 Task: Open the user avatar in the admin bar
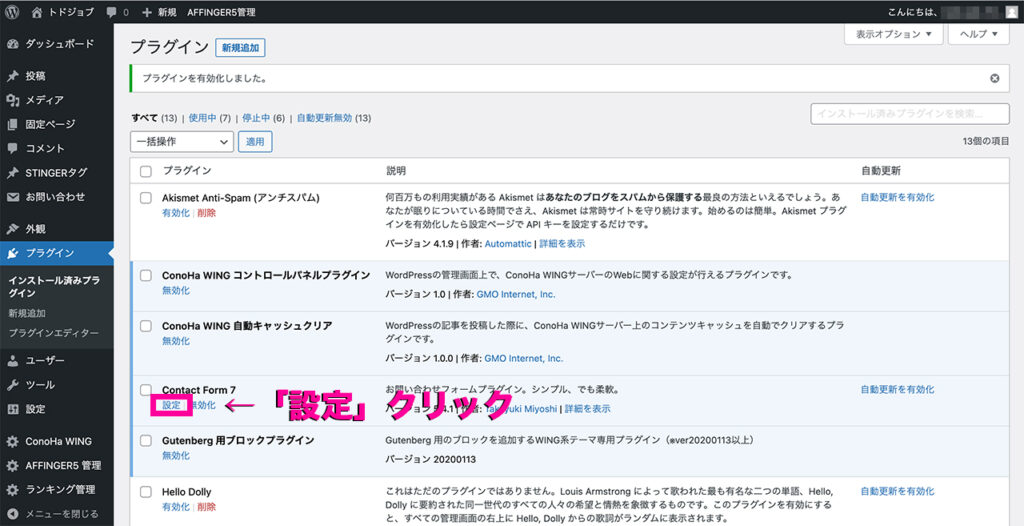click(x=1011, y=12)
